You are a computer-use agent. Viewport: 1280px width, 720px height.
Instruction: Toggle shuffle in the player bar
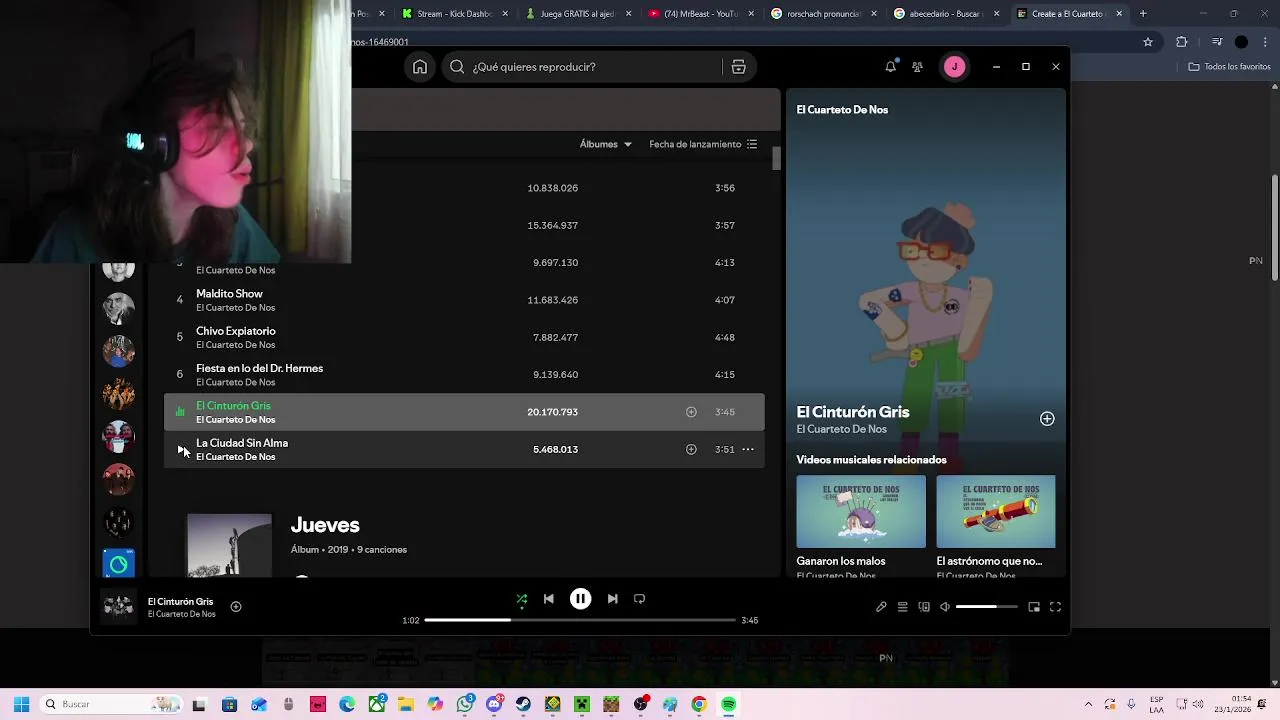click(521, 599)
